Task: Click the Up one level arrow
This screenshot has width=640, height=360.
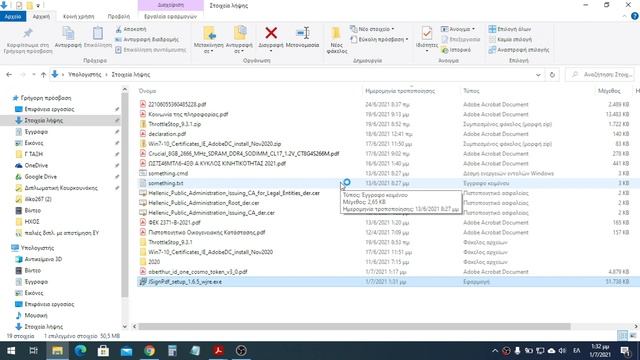Action: pos(43,75)
